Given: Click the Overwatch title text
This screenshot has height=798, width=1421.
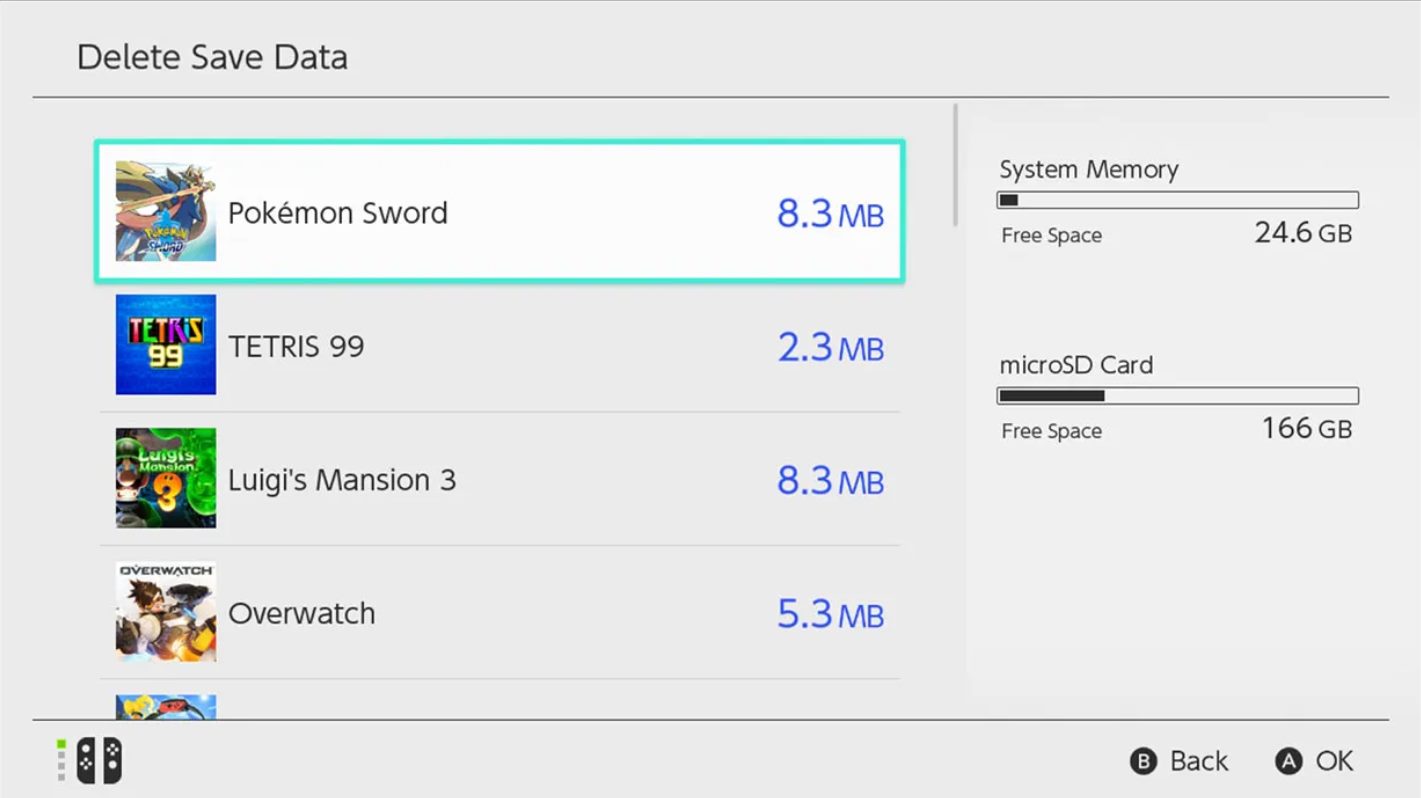Looking at the screenshot, I should (x=302, y=613).
